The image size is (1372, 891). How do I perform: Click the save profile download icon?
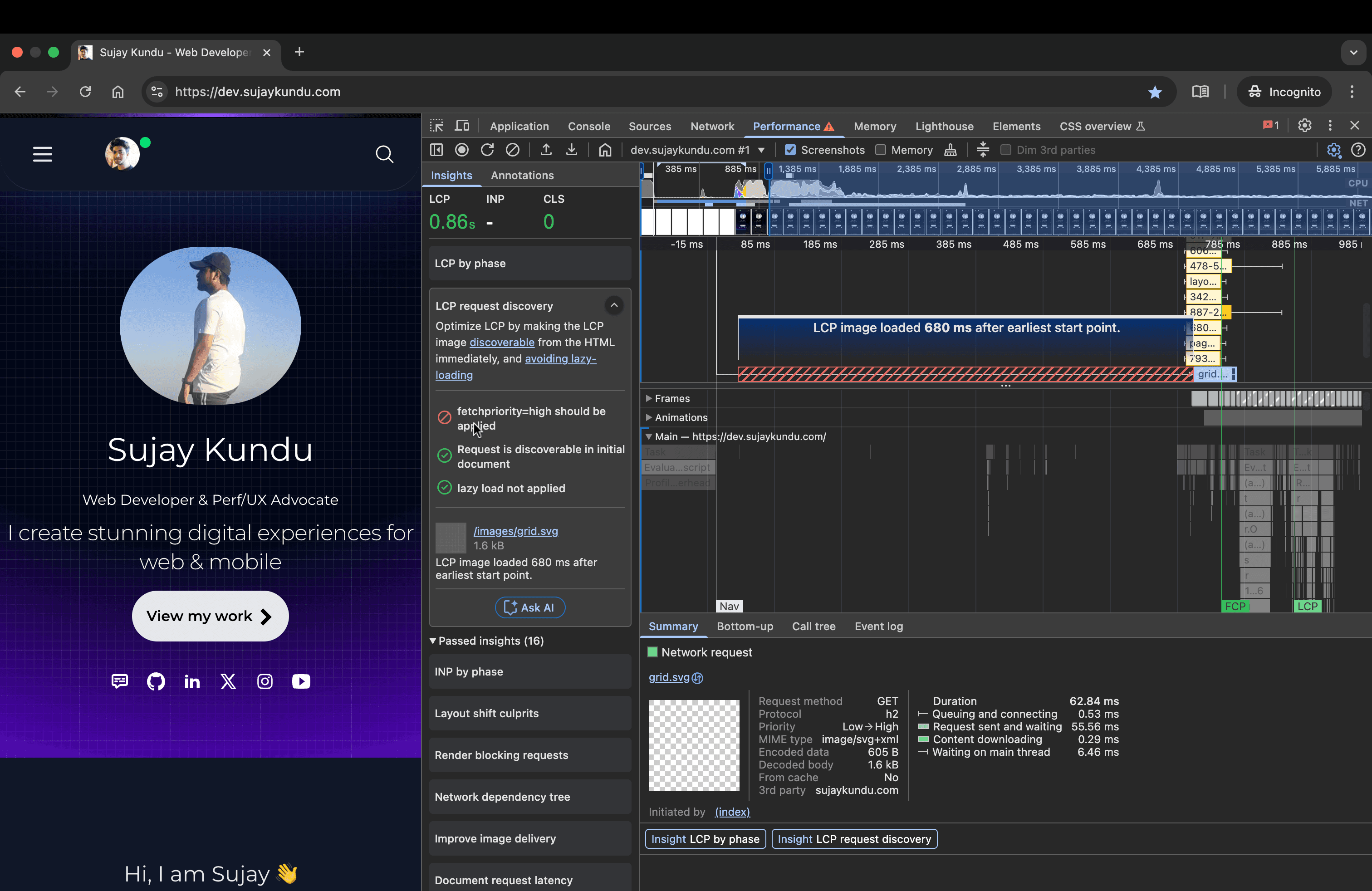571,150
